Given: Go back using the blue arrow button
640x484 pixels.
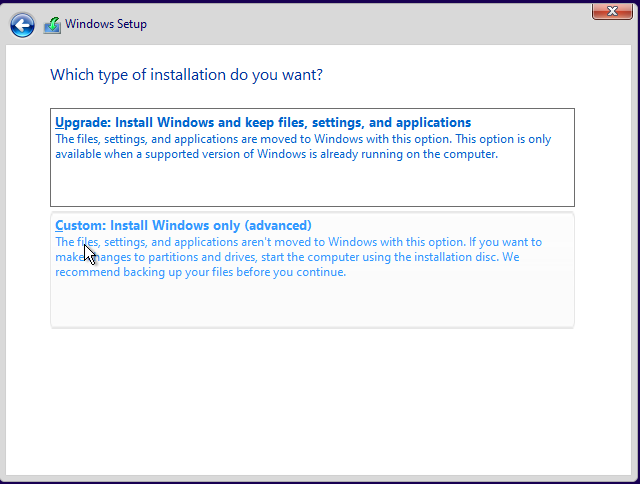Looking at the screenshot, I should click(22, 25).
